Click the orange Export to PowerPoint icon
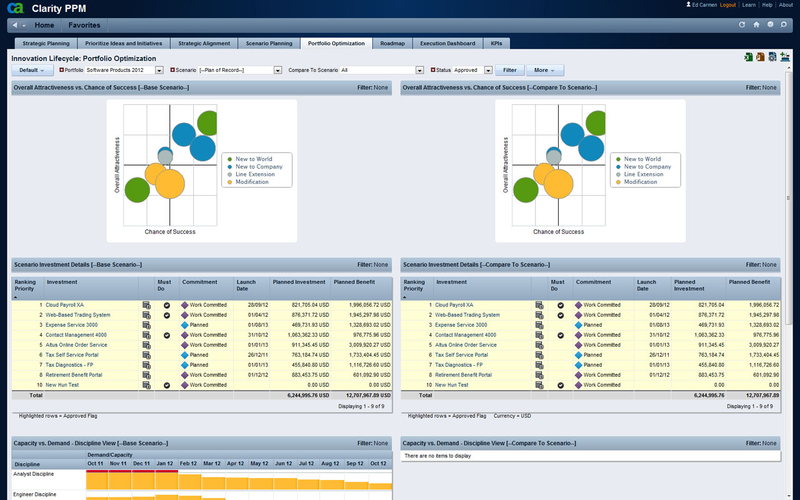The width and height of the screenshot is (800, 500). pos(760,57)
